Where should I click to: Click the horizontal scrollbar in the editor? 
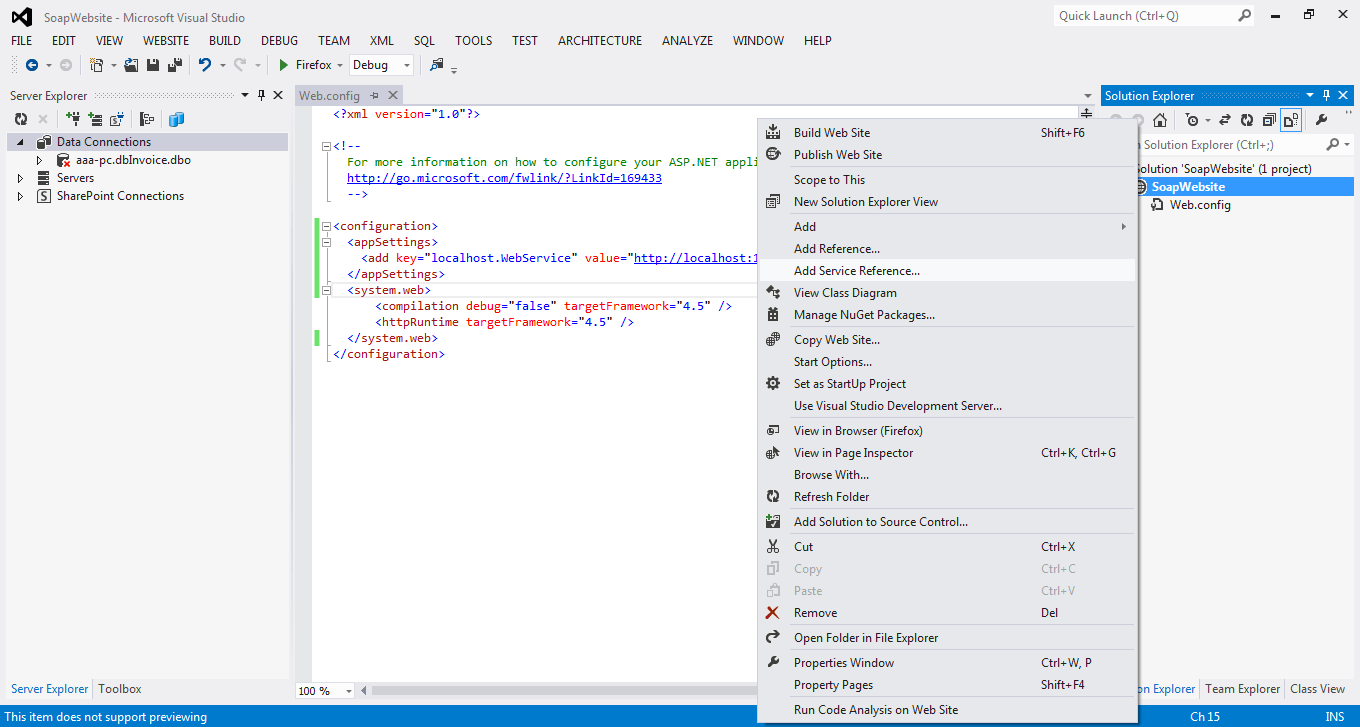[560, 690]
